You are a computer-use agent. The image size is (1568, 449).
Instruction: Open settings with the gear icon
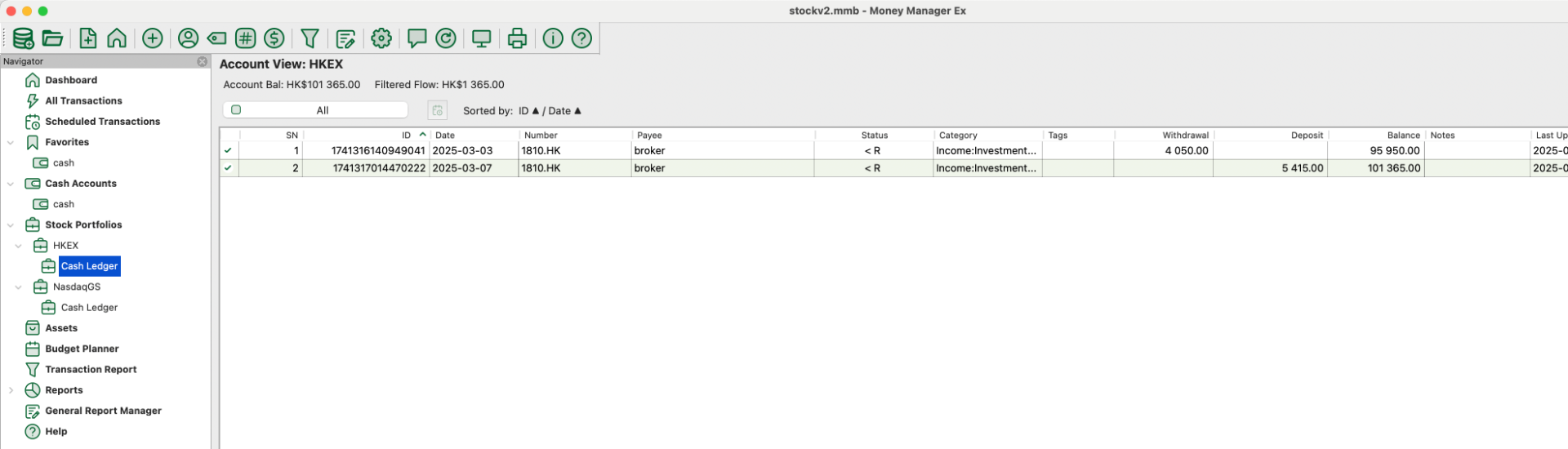[381, 38]
